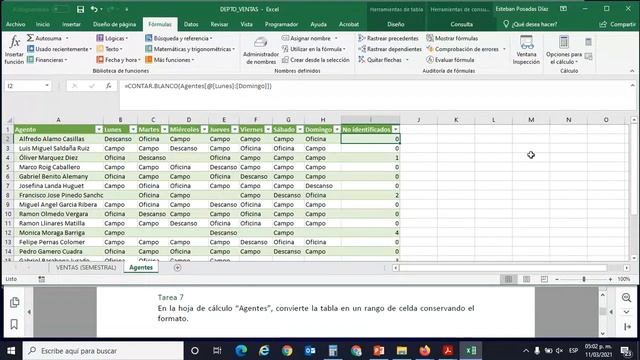Click Crear desde la selección
640x360 pixels.
tap(316, 60)
